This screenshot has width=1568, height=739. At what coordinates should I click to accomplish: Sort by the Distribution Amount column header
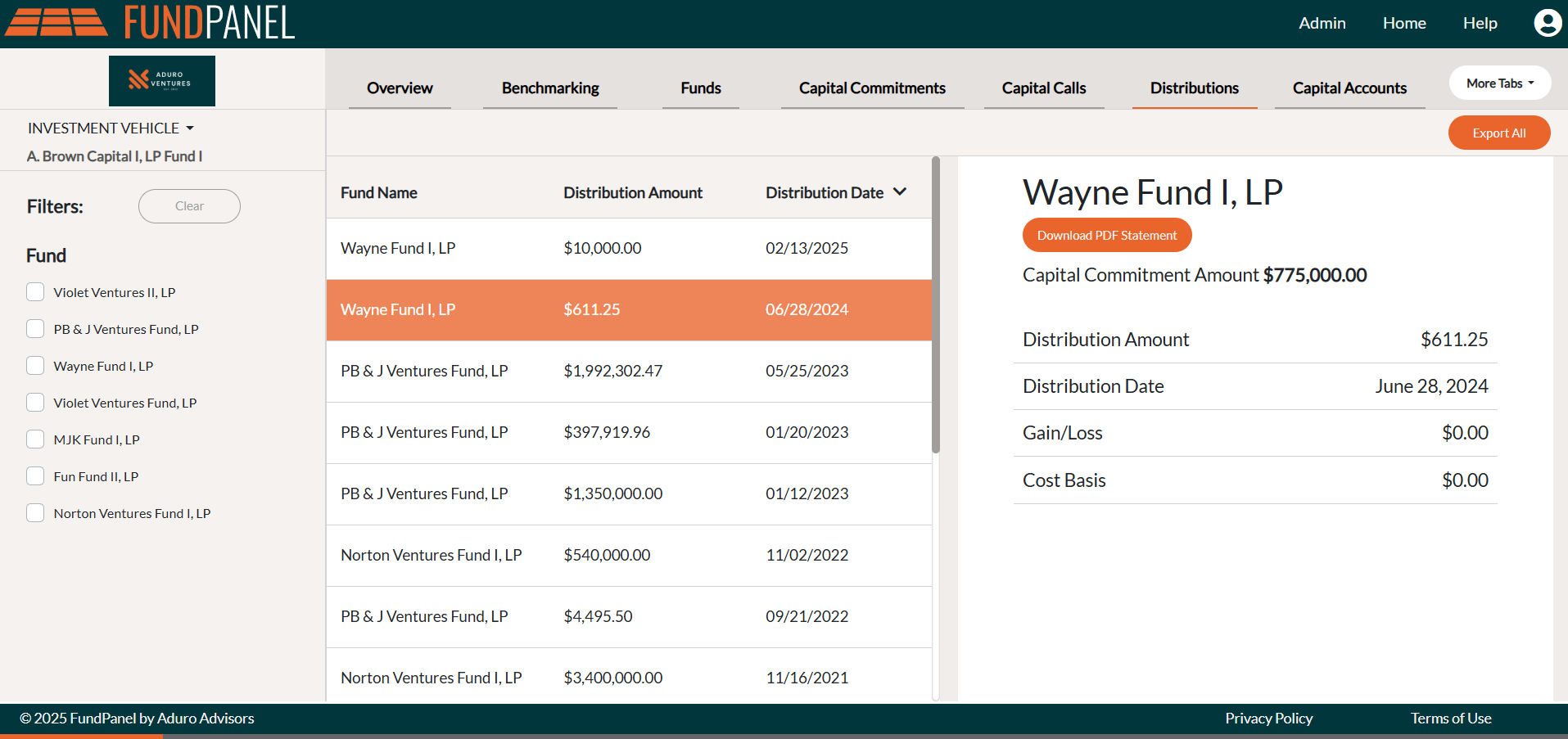[x=633, y=192]
